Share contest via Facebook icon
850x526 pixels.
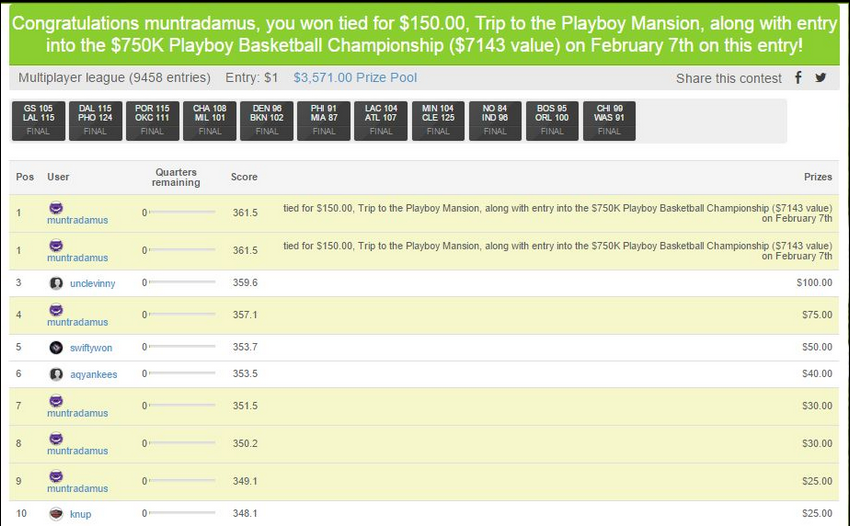(x=798, y=78)
